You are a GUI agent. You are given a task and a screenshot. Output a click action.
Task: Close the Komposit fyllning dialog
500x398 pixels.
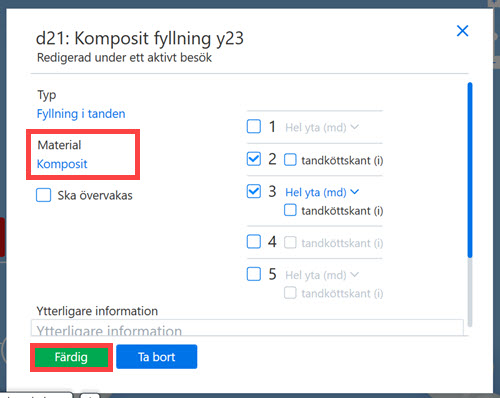point(462,31)
